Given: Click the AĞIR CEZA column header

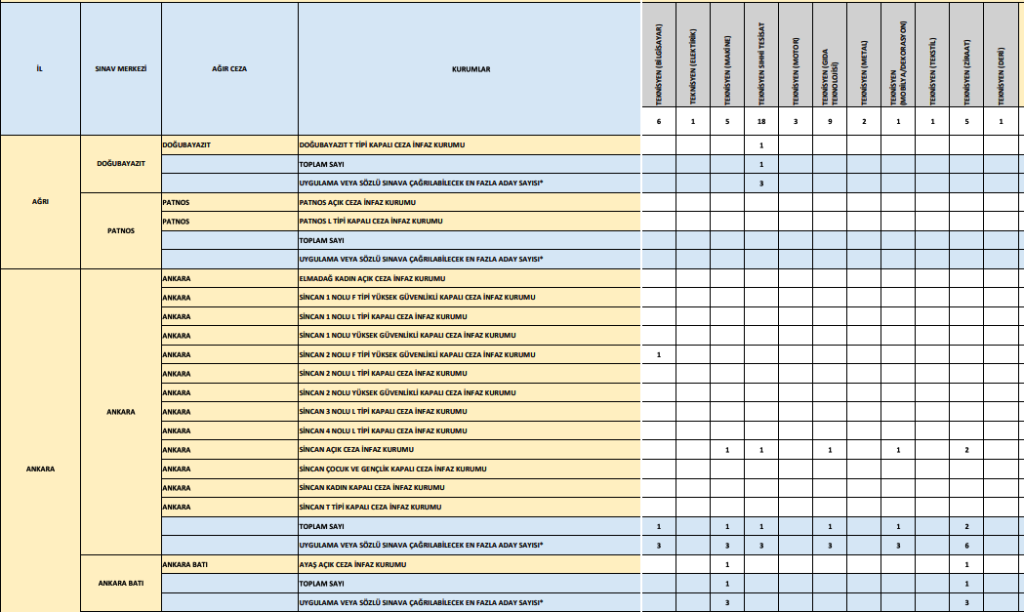Looking at the screenshot, I should (x=228, y=68).
